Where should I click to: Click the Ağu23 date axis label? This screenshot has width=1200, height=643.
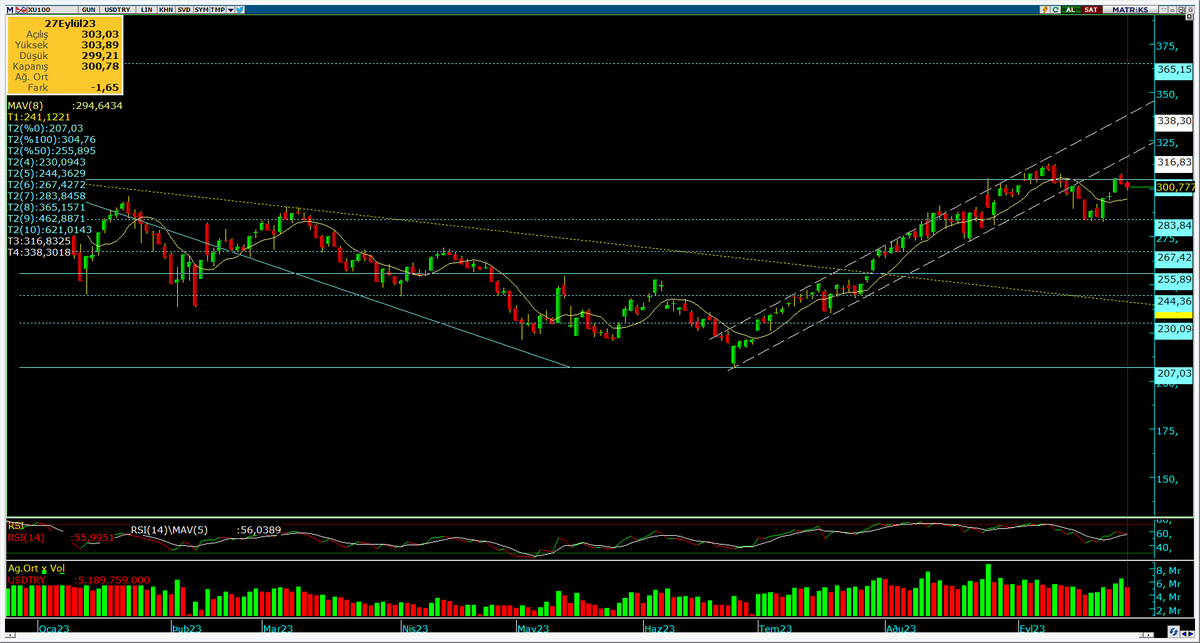pyautogui.click(x=901, y=628)
